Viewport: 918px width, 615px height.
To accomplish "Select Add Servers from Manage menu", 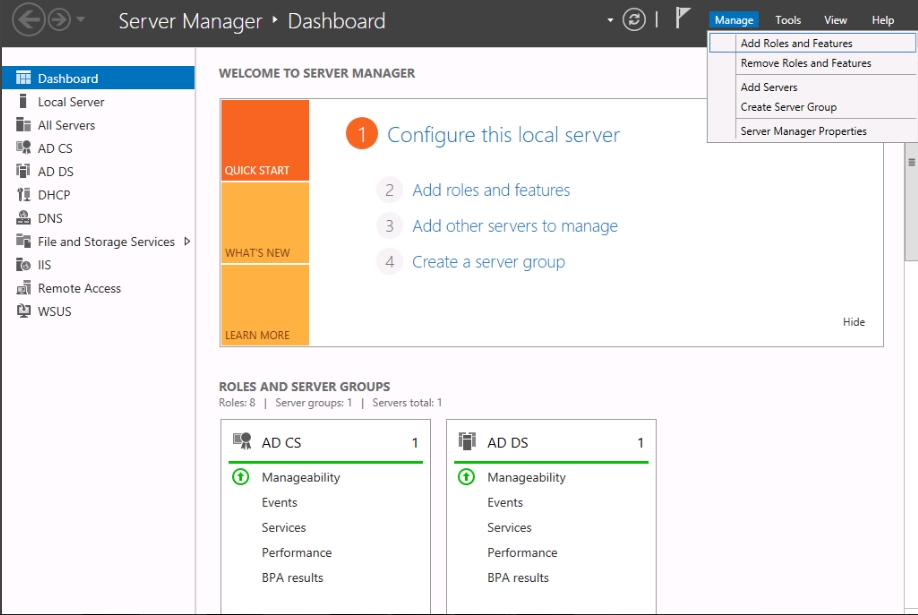I will tap(812, 87).
